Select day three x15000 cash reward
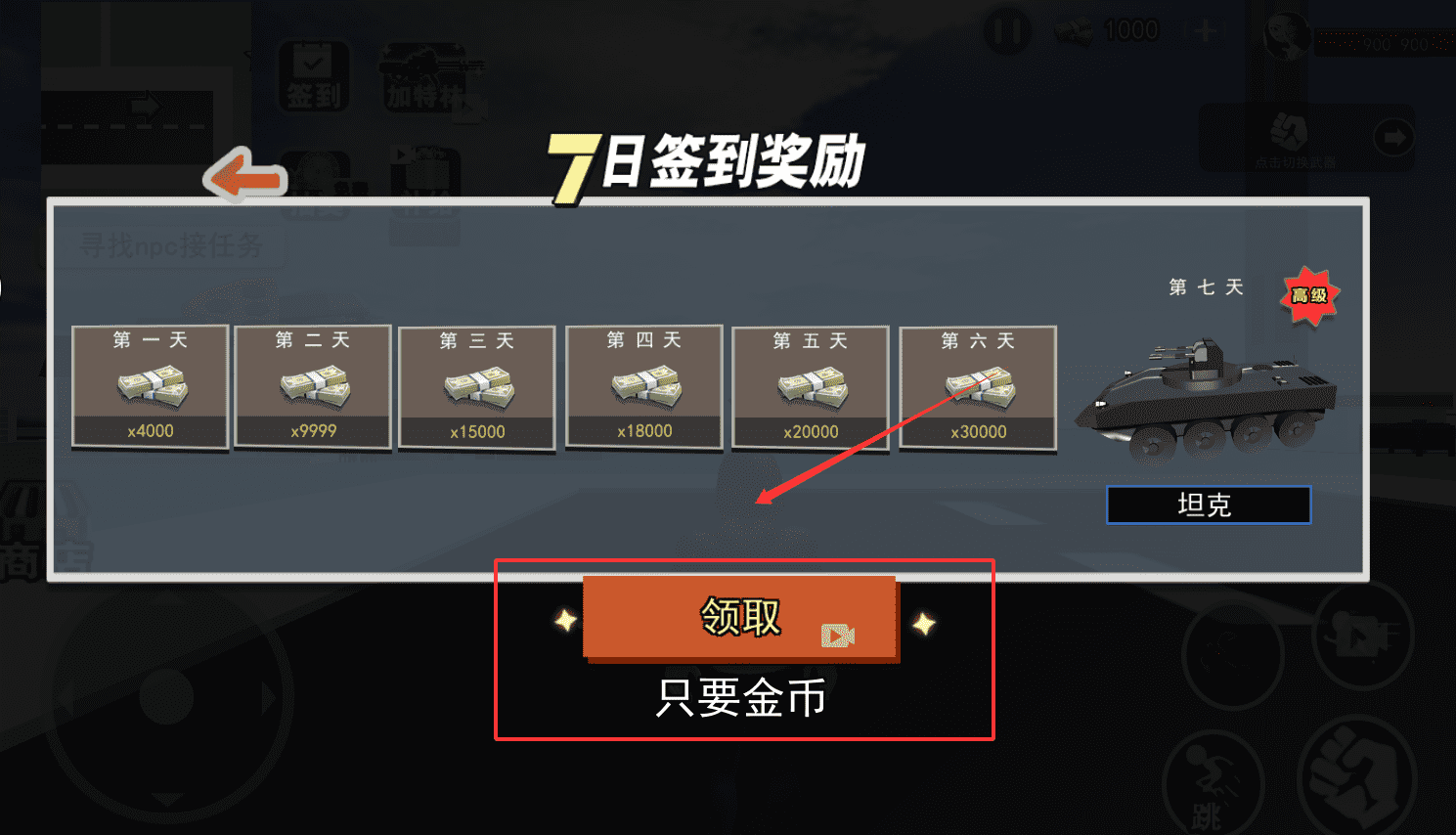1456x835 pixels. (477, 388)
